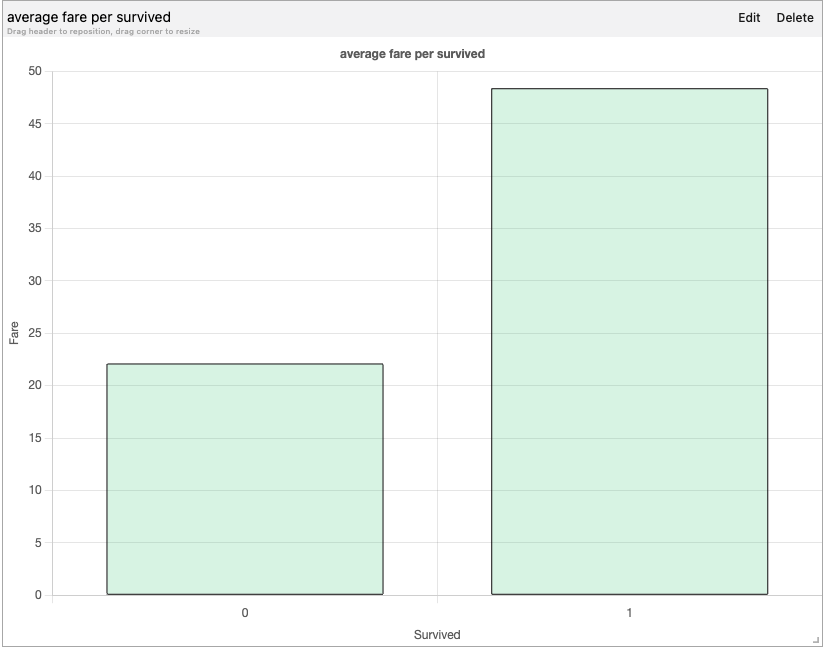This screenshot has height=653, width=829.
Task: Click the chart title above the plot
Action: pos(413,53)
